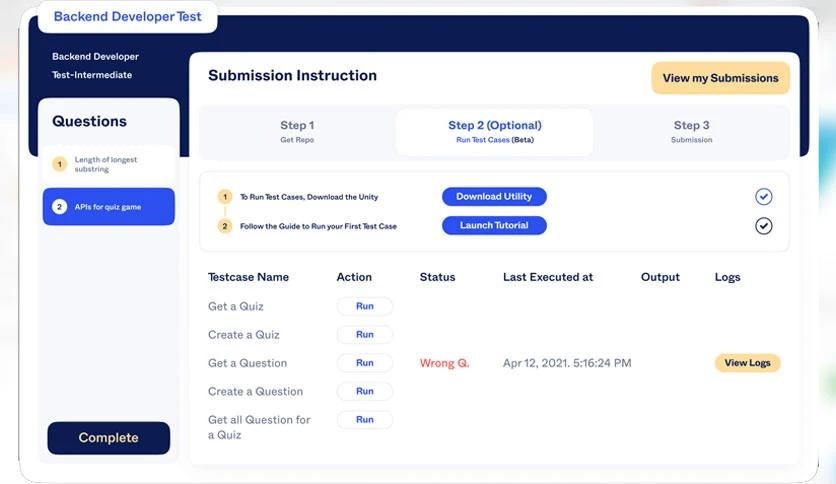Click View my Submissions button
Image resolution: width=836 pixels, height=484 pixels.
coord(720,78)
